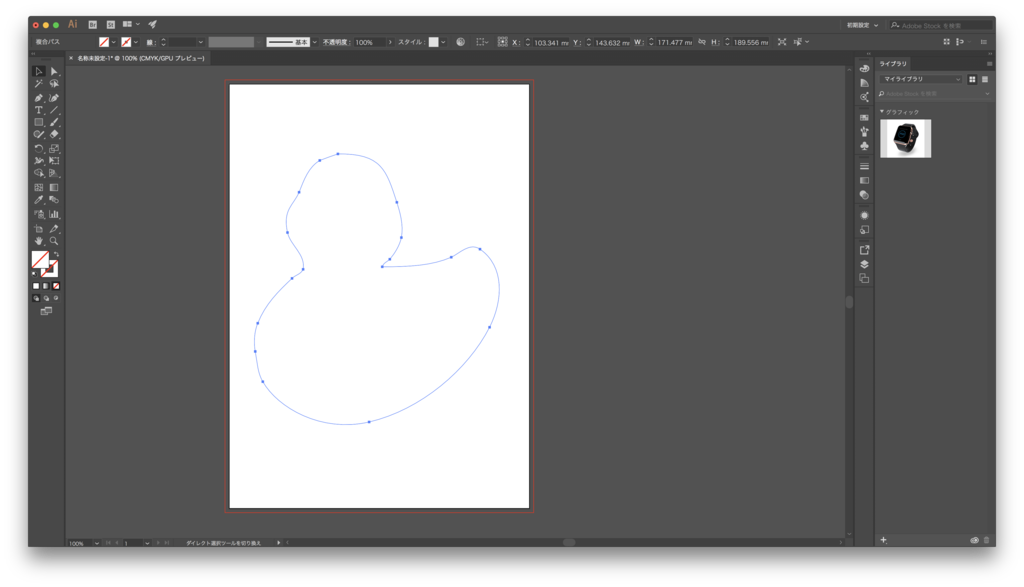Open the brush definition 基本 dropdown
This screenshot has width=1024, height=587.
(x=315, y=42)
